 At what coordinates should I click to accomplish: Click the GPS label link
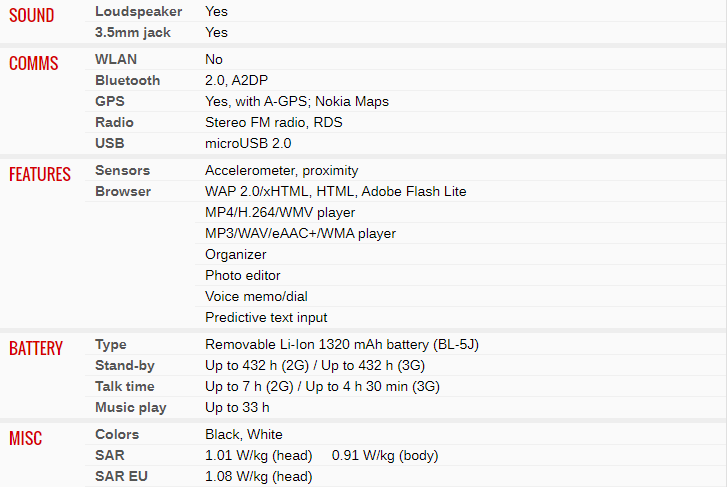click(x=109, y=101)
